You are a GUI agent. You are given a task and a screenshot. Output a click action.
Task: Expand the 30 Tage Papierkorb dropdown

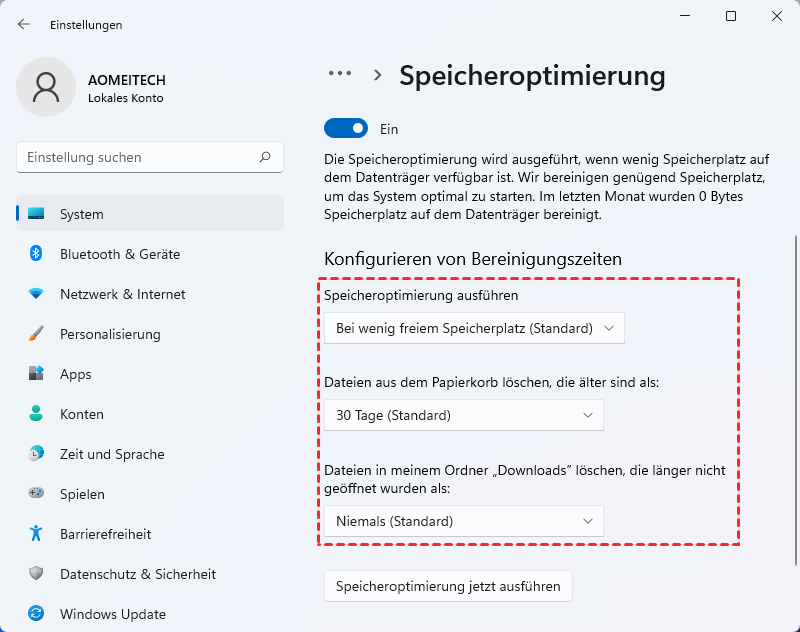click(x=464, y=415)
